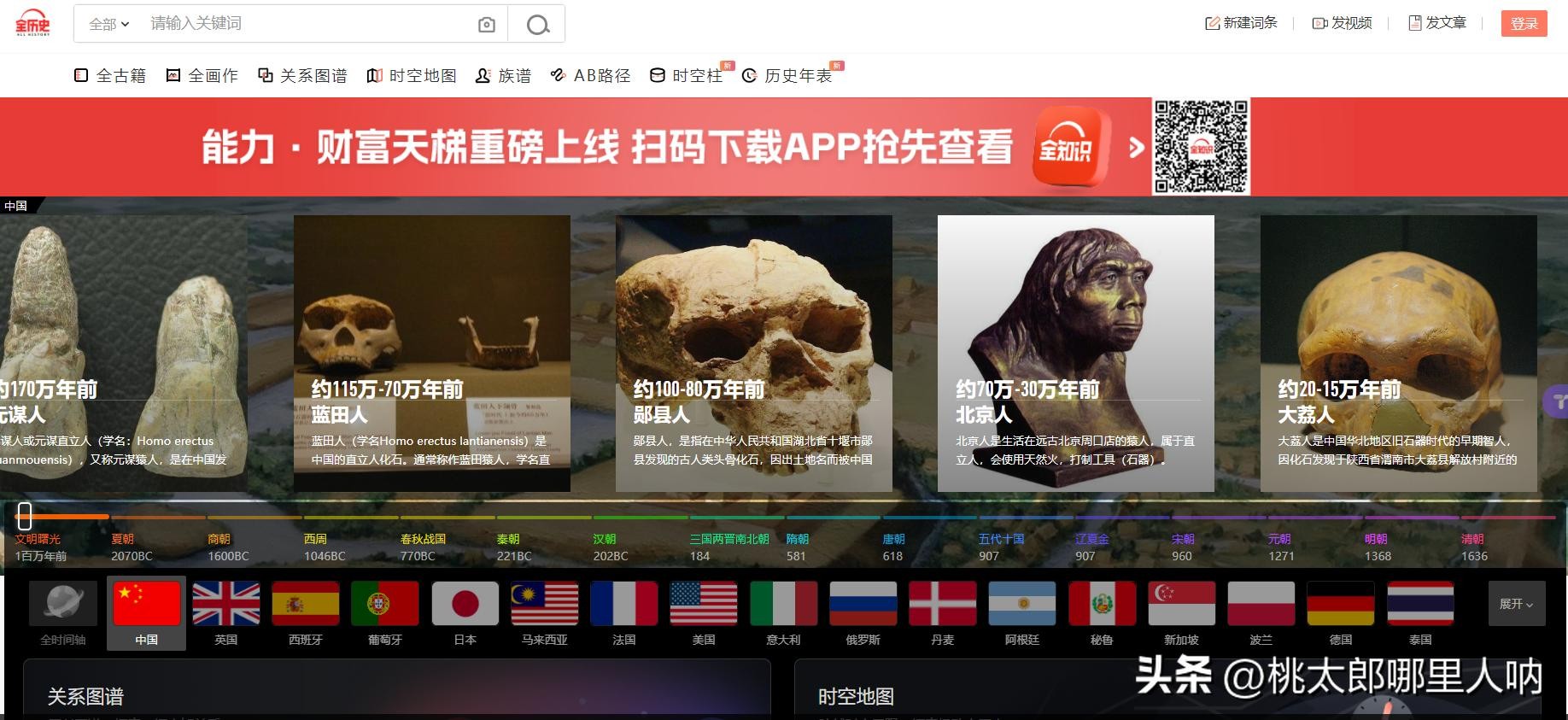This screenshot has height=720, width=1568.
Task: Click the banner arrow next to 全知识
Action: pyautogui.click(x=1136, y=148)
